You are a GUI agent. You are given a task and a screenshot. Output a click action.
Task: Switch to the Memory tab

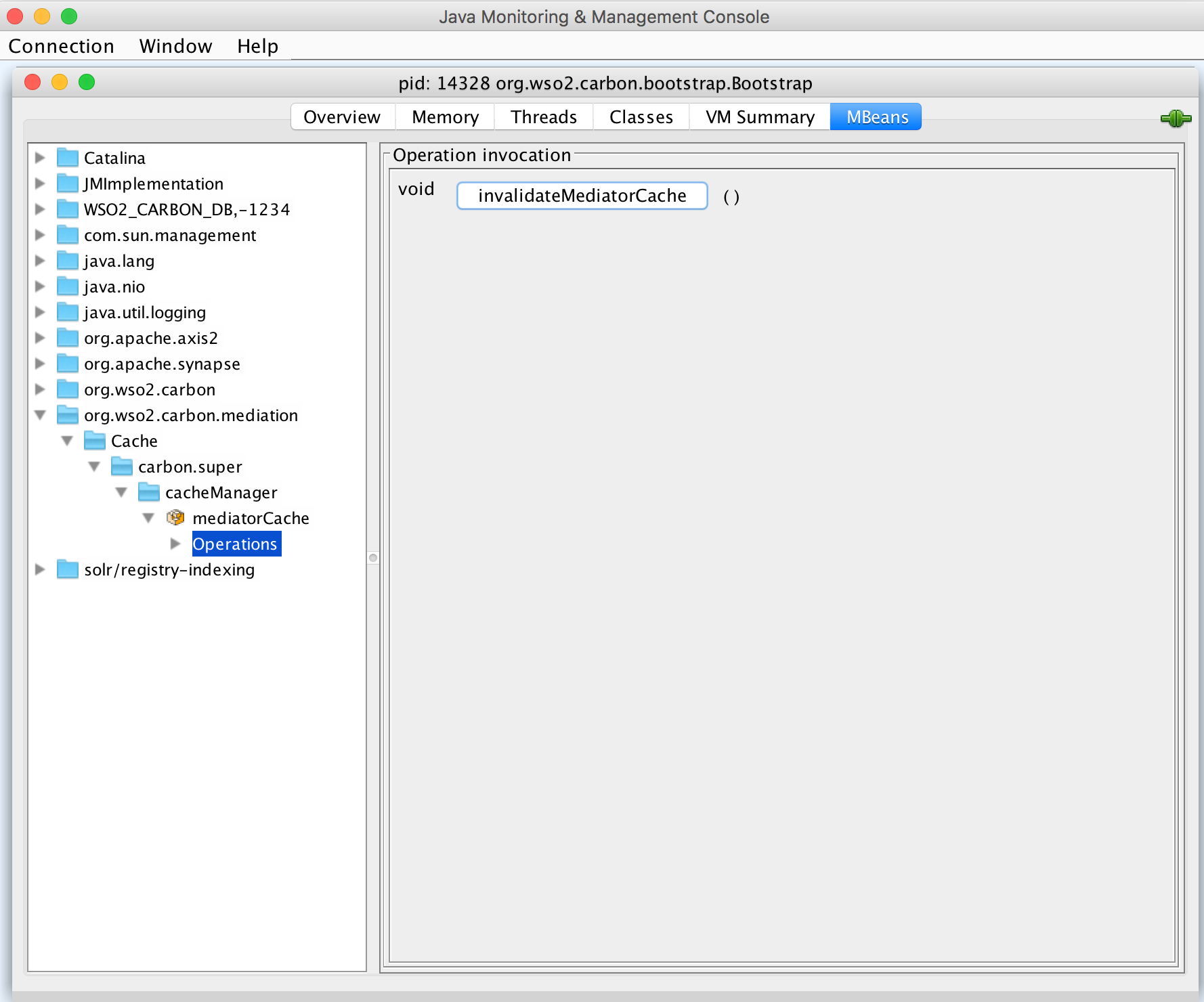pyautogui.click(x=444, y=116)
